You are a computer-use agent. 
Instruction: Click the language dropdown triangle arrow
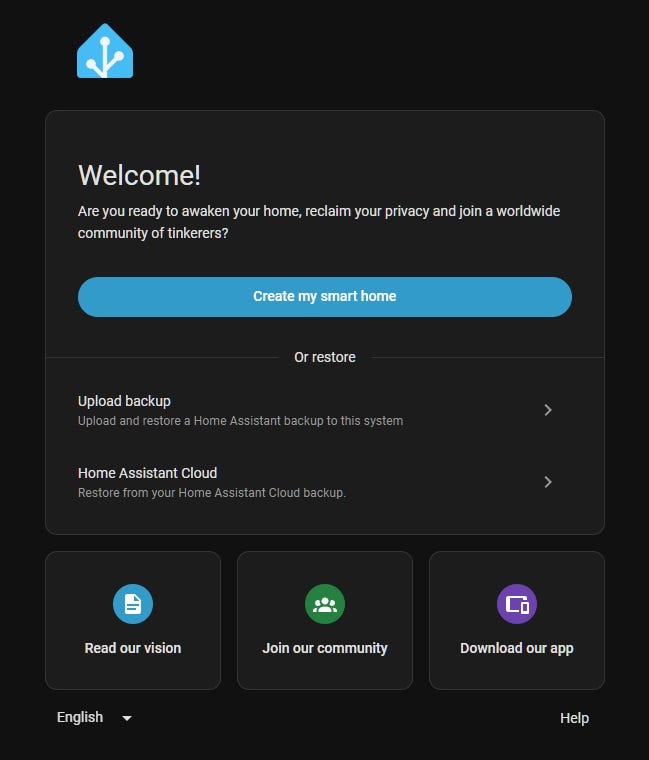(127, 718)
